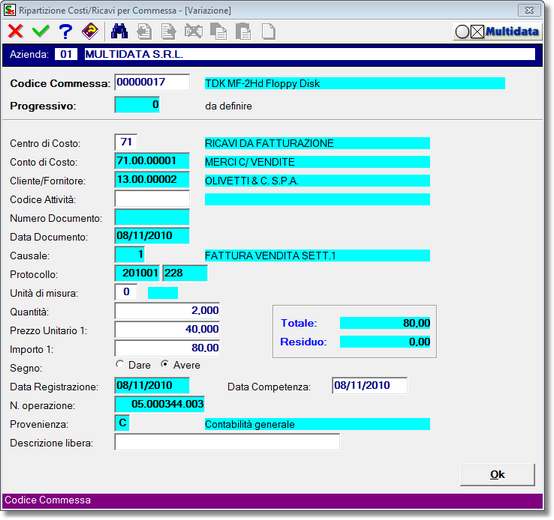Click the text Contabilità generale
The height and width of the screenshot is (520, 554).
(250, 424)
